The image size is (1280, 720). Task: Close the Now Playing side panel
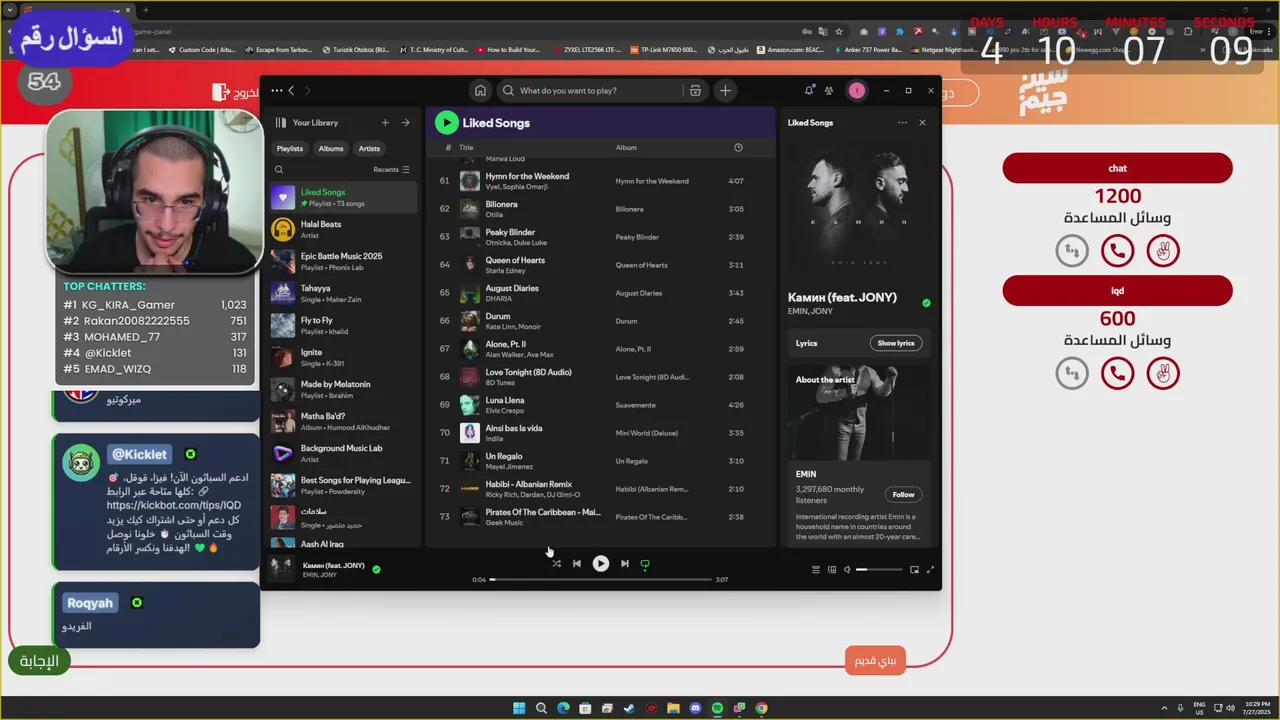922,123
